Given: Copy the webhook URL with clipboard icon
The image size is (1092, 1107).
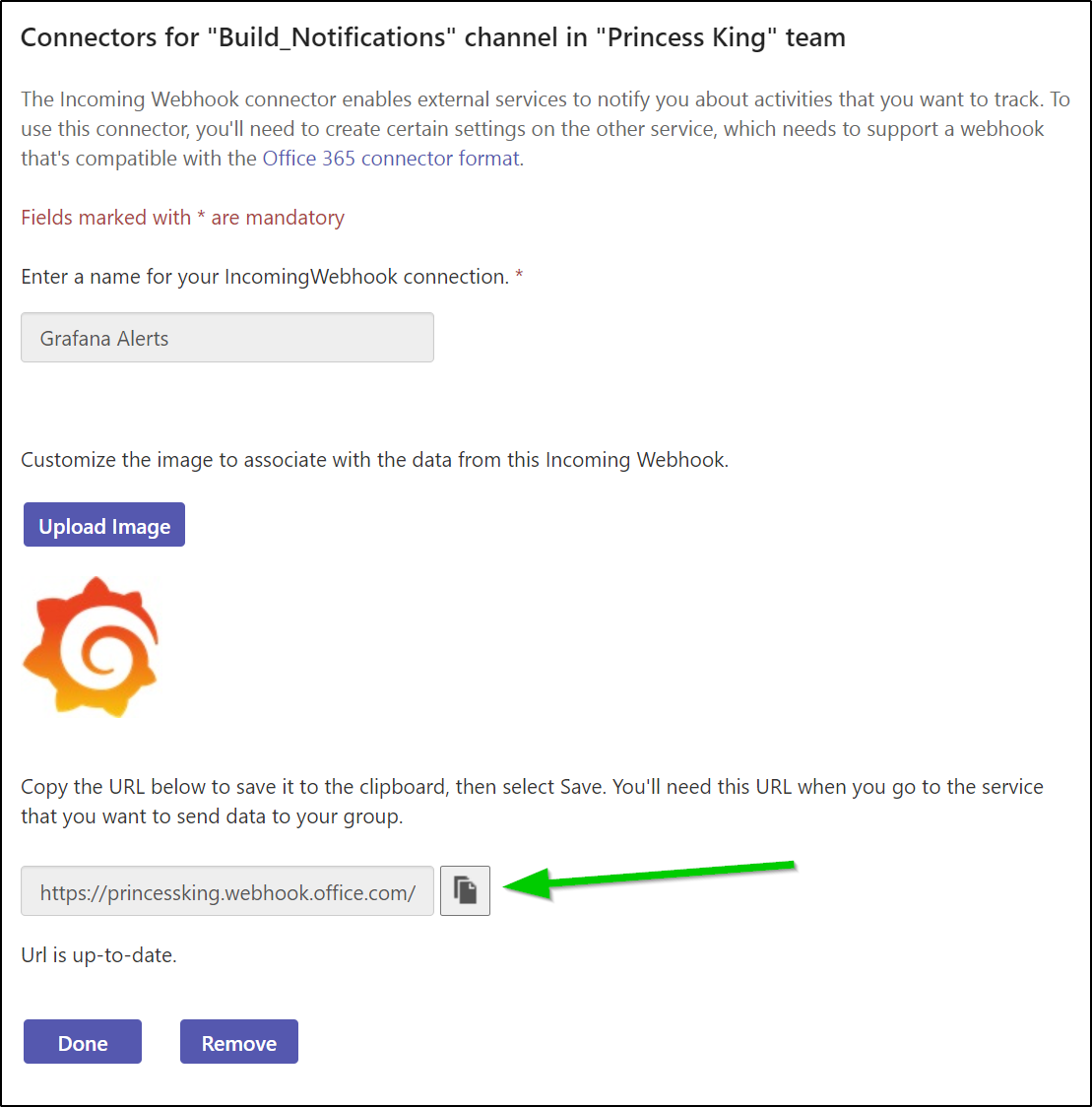Looking at the screenshot, I should (x=465, y=890).
